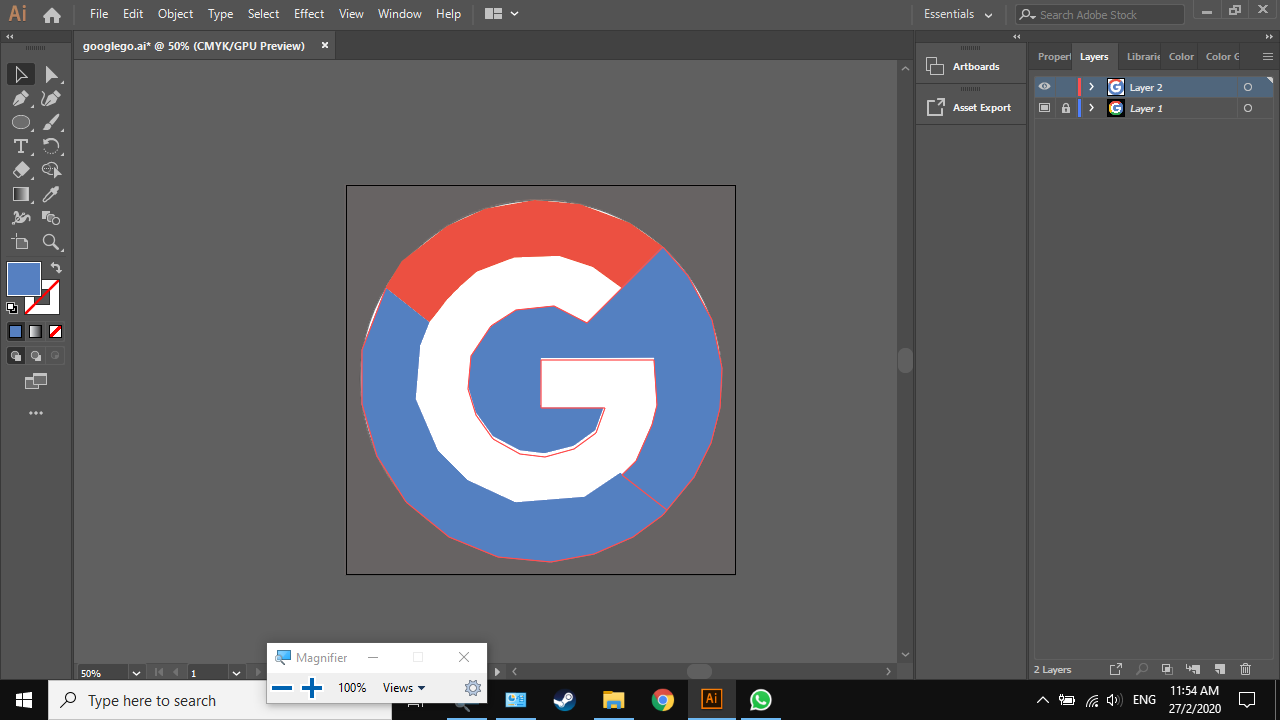
Task: Toggle Layer 1 visibility box
Action: [x=1044, y=108]
